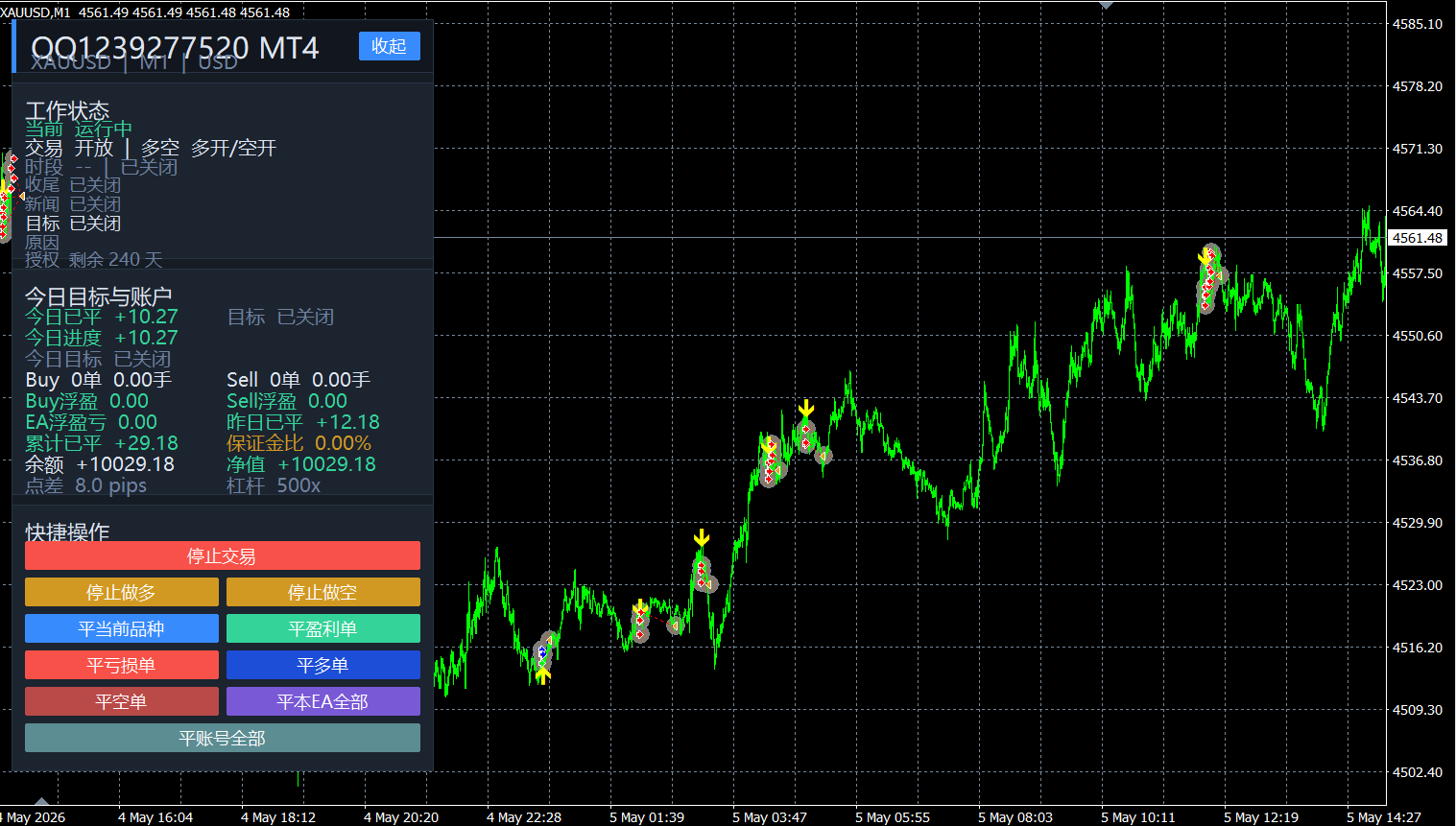Collapse the panel with the 收起 button
Image resolution: width=1456 pixels, height=826 pixels.
point(389,46)
